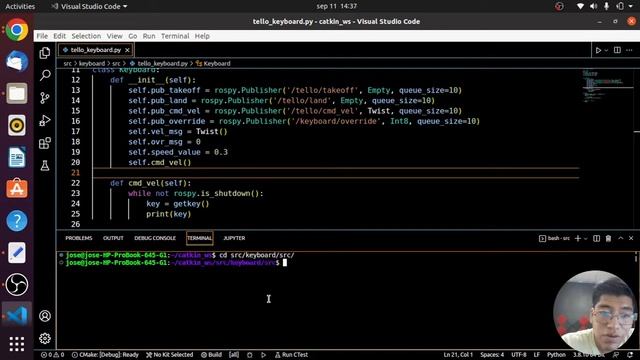The height and width of the screenshot is (360, 640).
Task: Open the Run and Debug view
Action: [x=45, y=120]
